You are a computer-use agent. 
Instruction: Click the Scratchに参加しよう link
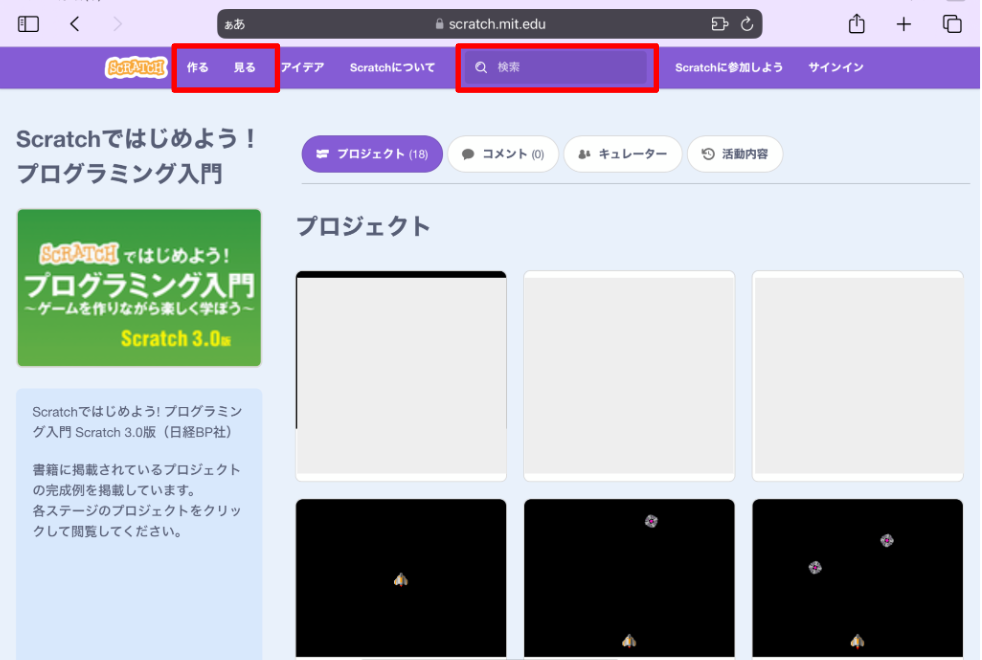[x=729, y=67]
